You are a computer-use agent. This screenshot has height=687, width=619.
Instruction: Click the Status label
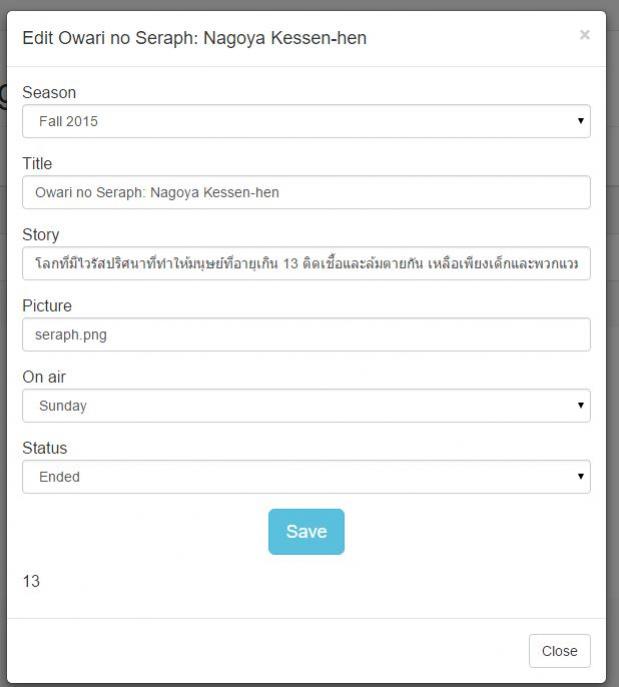tap(45, 448)
